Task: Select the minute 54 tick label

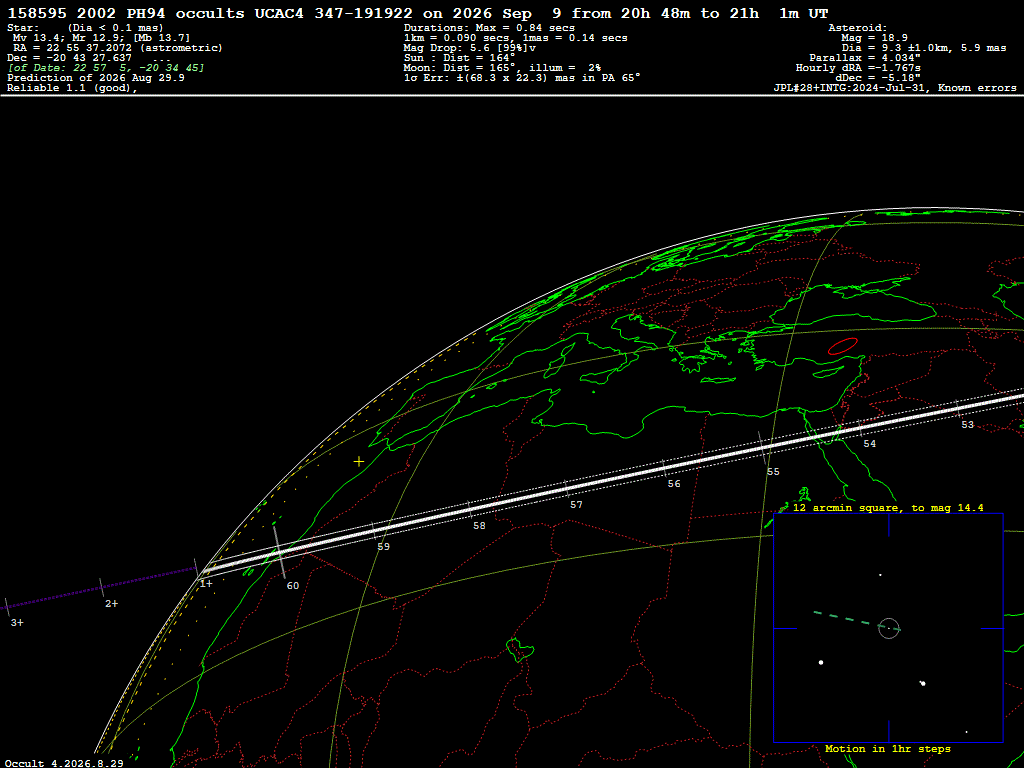Action: pos(870,444)
